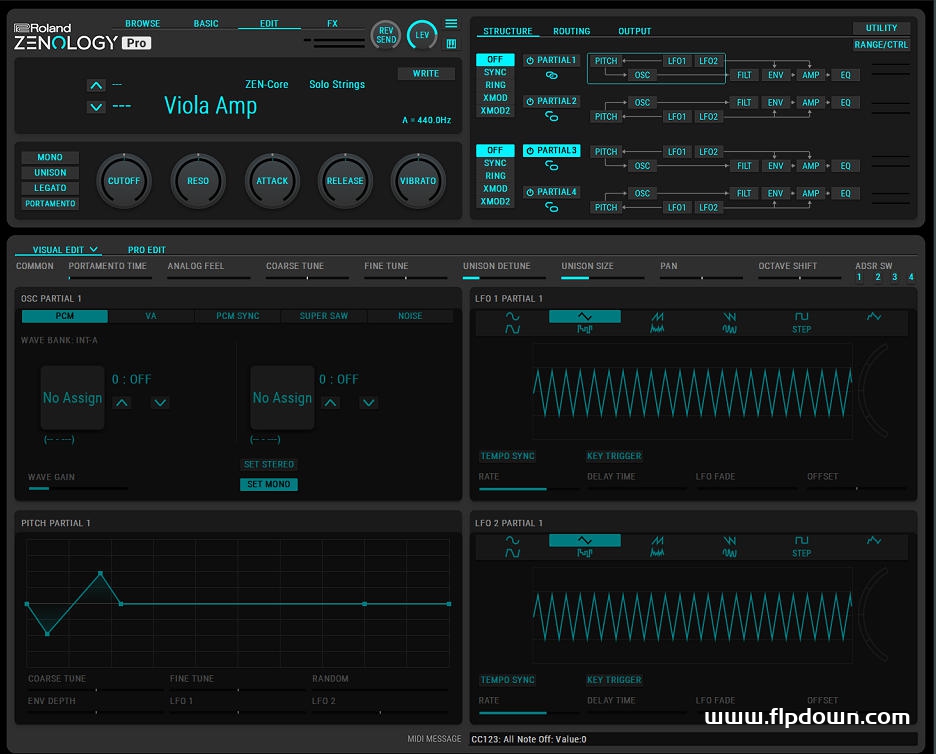
Task: Toggle TEMPO SYNC for LFO 1
Action: tap(507, 456)
